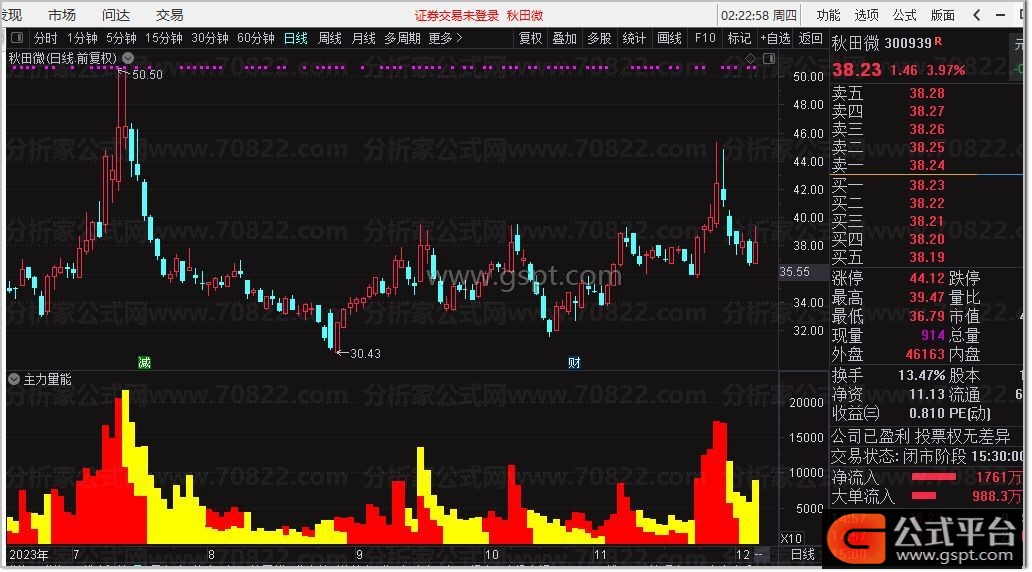
Task: Select the 15分钟 period
Action: click(164, 38)
